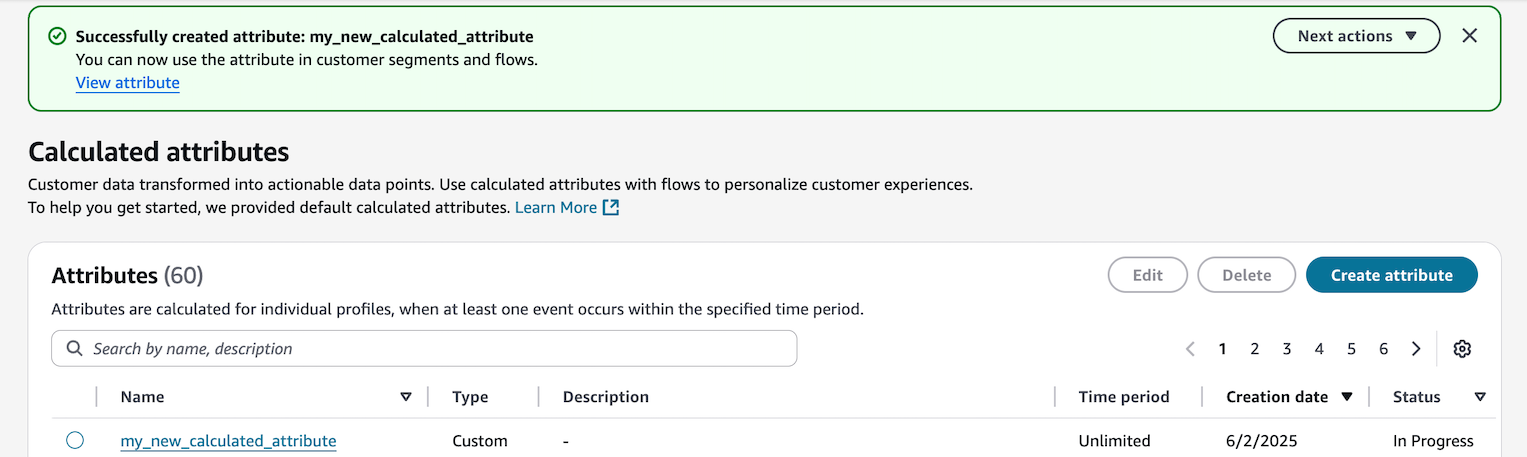Go to next page arrow
The width and height of the screenshot is (1527, 457).
(1416, 349)
